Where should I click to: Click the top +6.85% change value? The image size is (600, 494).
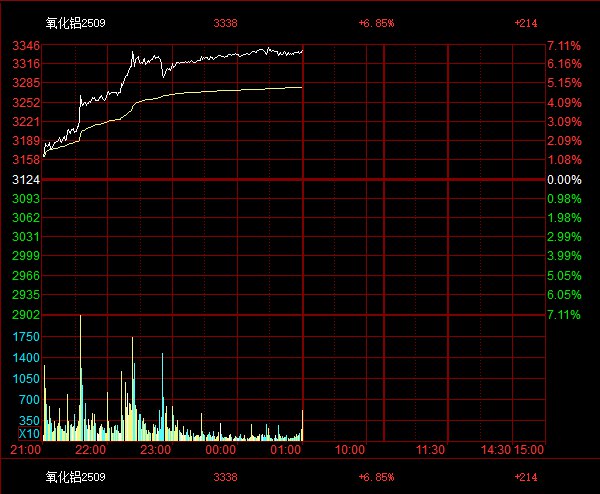coord(376,23)
